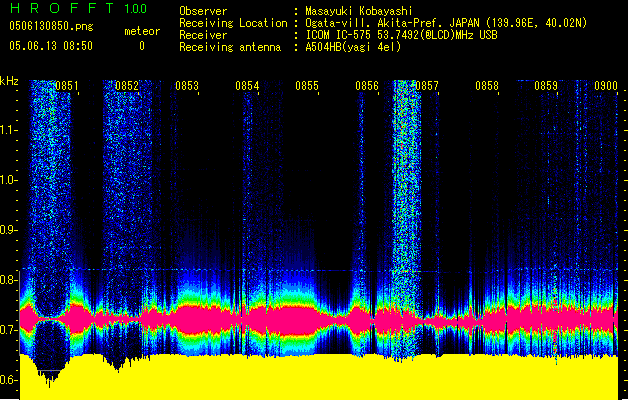Click the 0.7 kHz axis label
This screenshot has height=400, width=629.
pyautogui.click(x=8, y=330)
